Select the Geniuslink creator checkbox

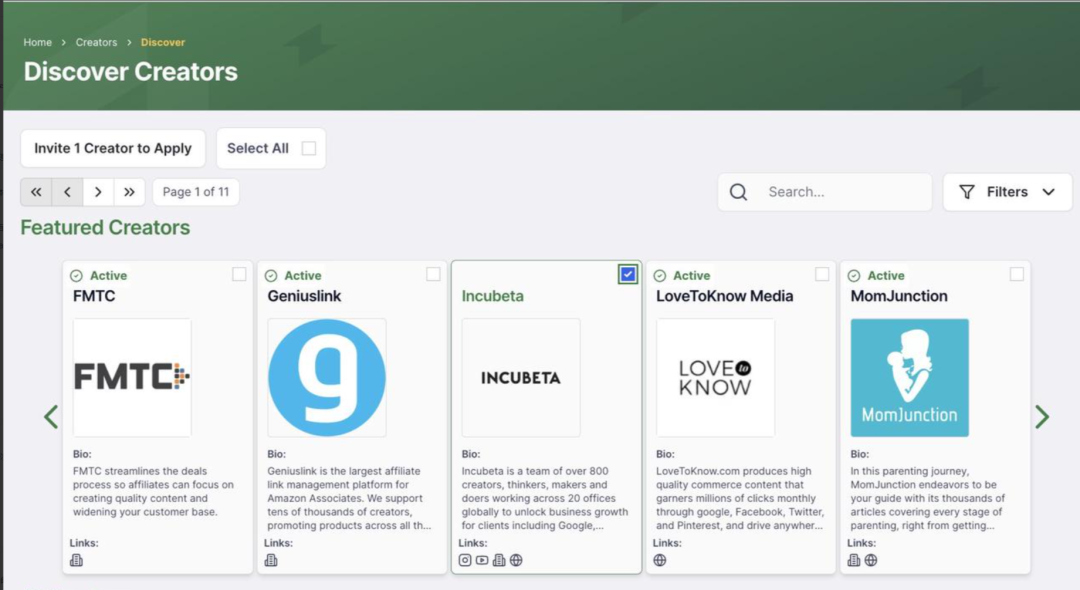(x=433, y=274)
